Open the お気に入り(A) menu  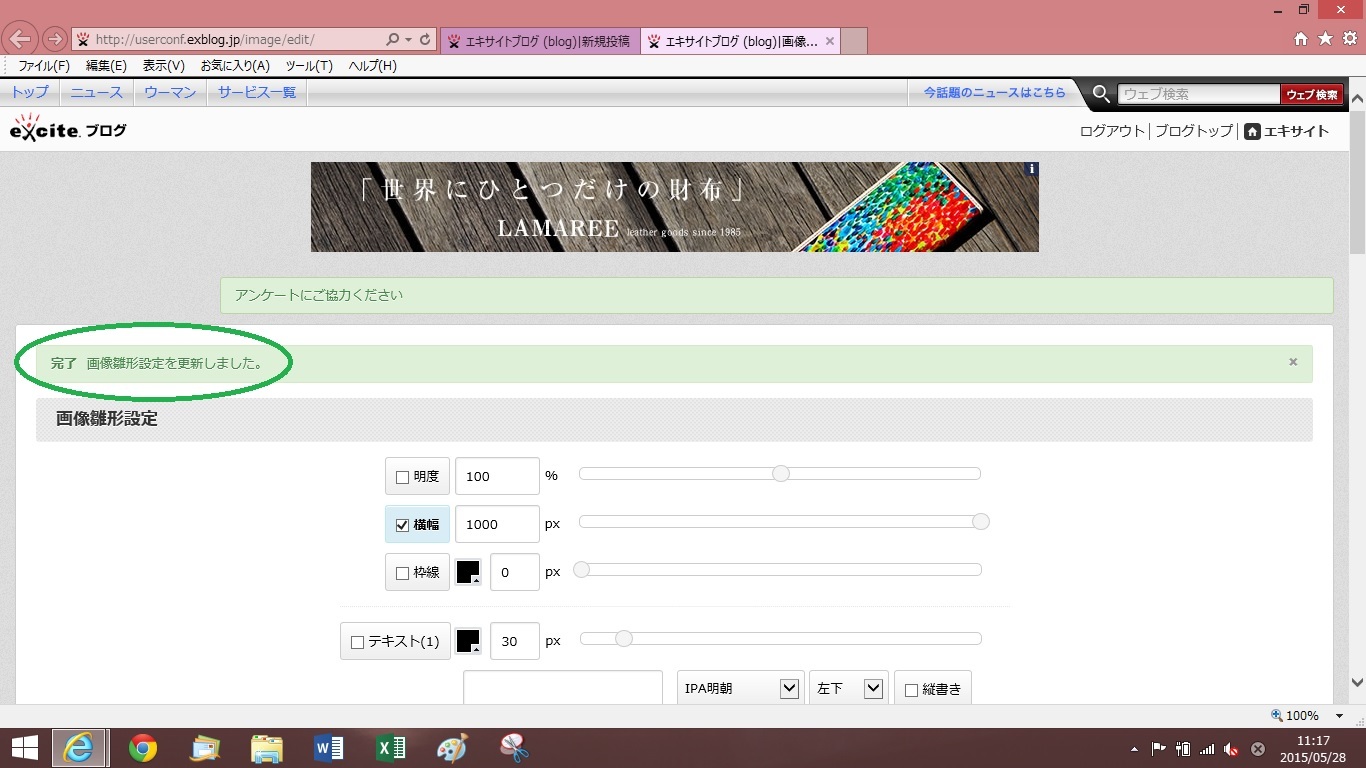tap(235, 66)
